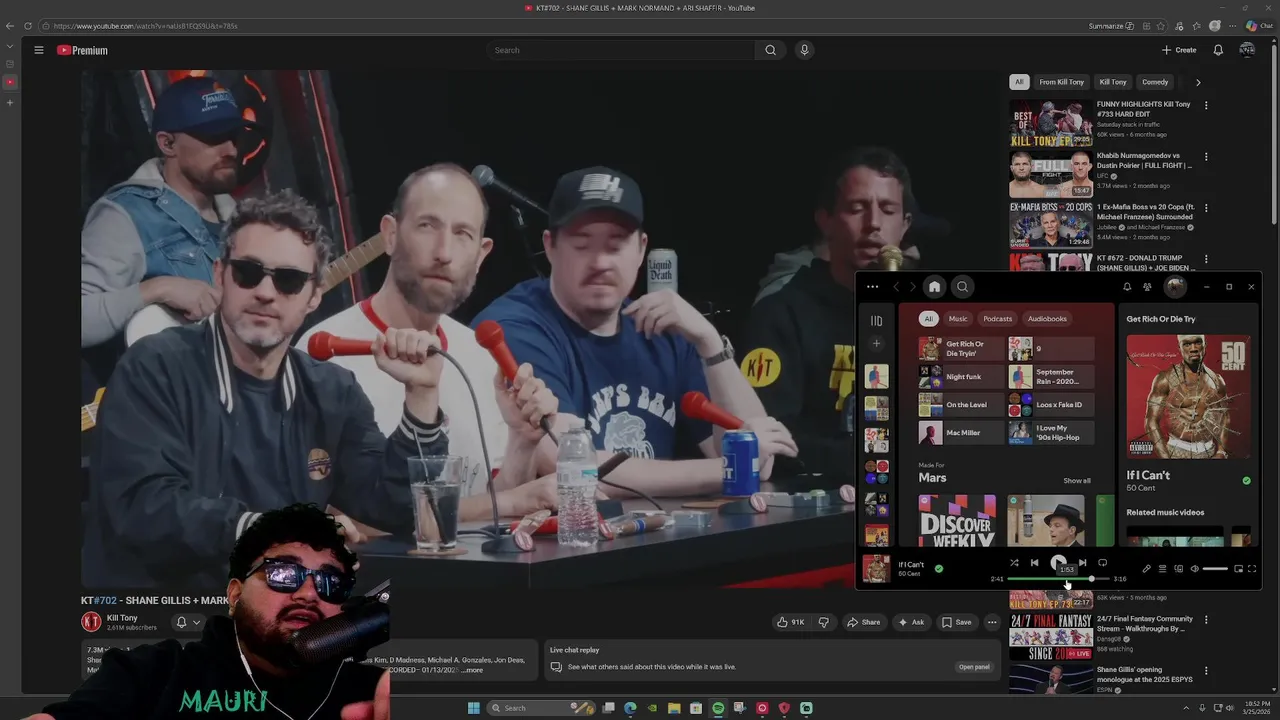This screenshot has width=1280, height=720.
Task: Open more actions ellipsis beside Save
Action: [992, 622]
